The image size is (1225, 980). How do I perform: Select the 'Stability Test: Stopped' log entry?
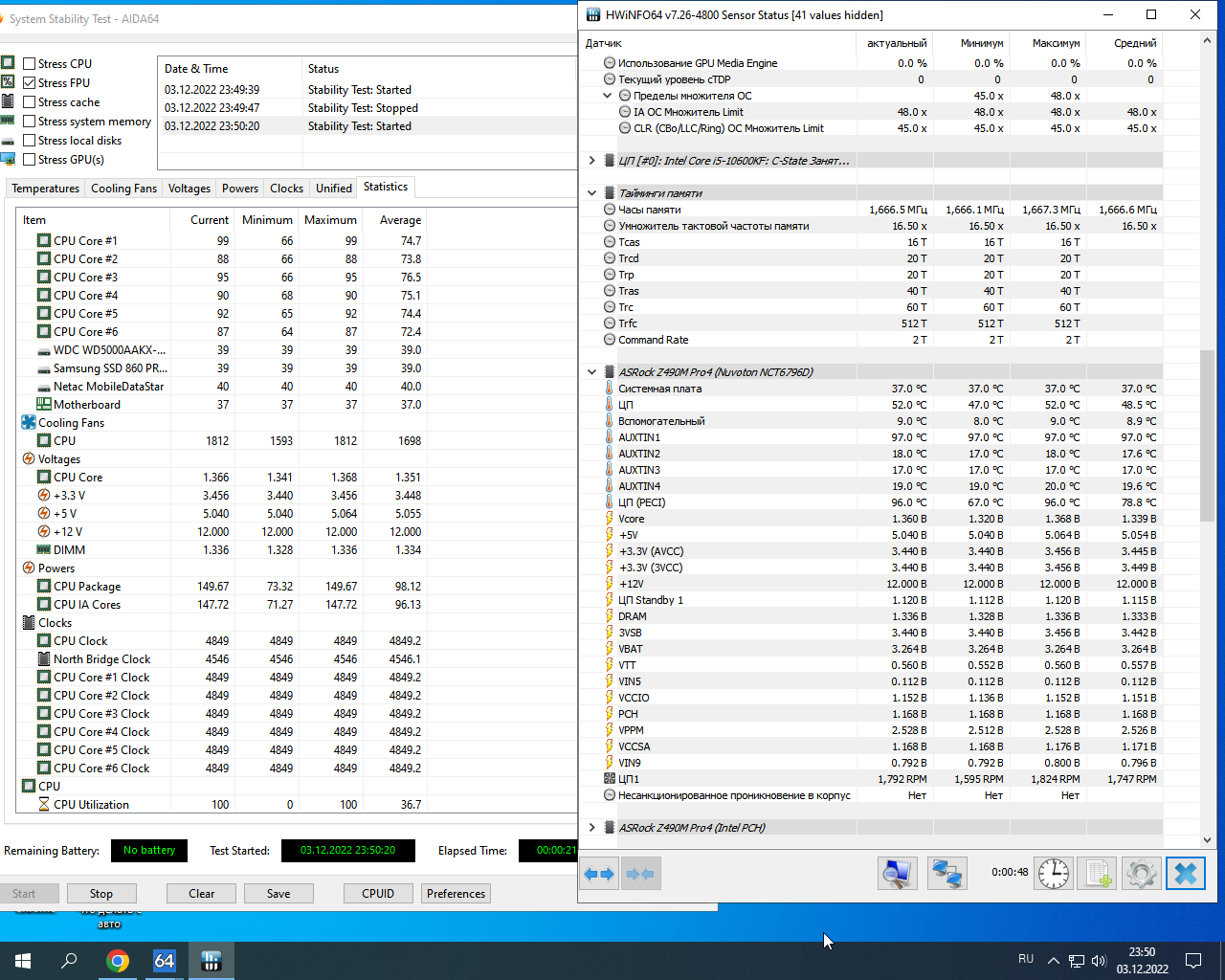(367, 108)
